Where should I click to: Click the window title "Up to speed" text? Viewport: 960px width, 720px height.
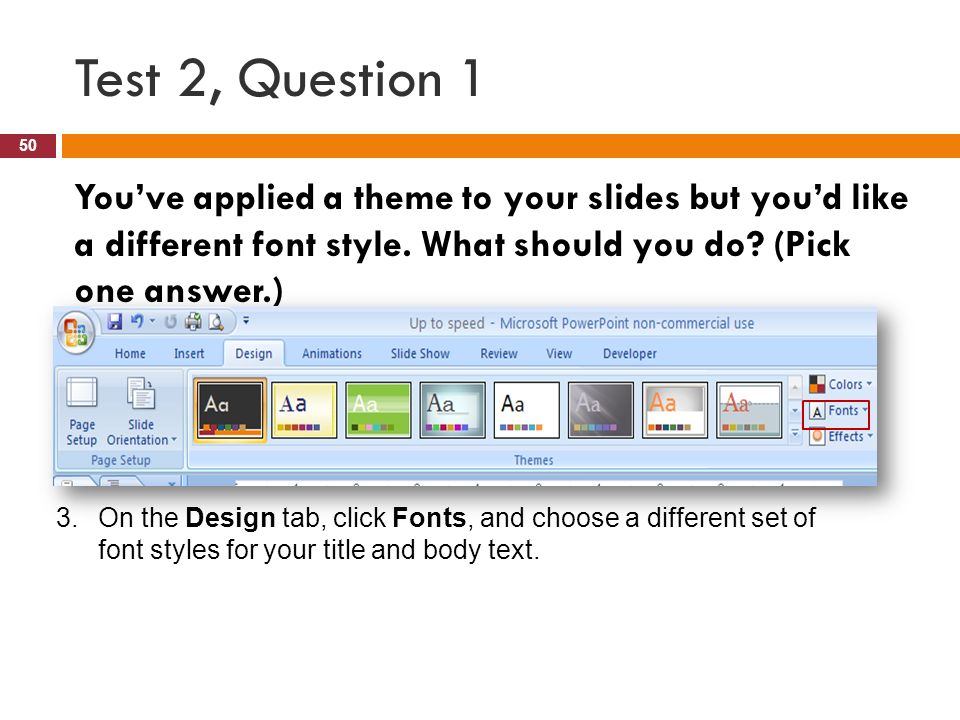point(446,324)
